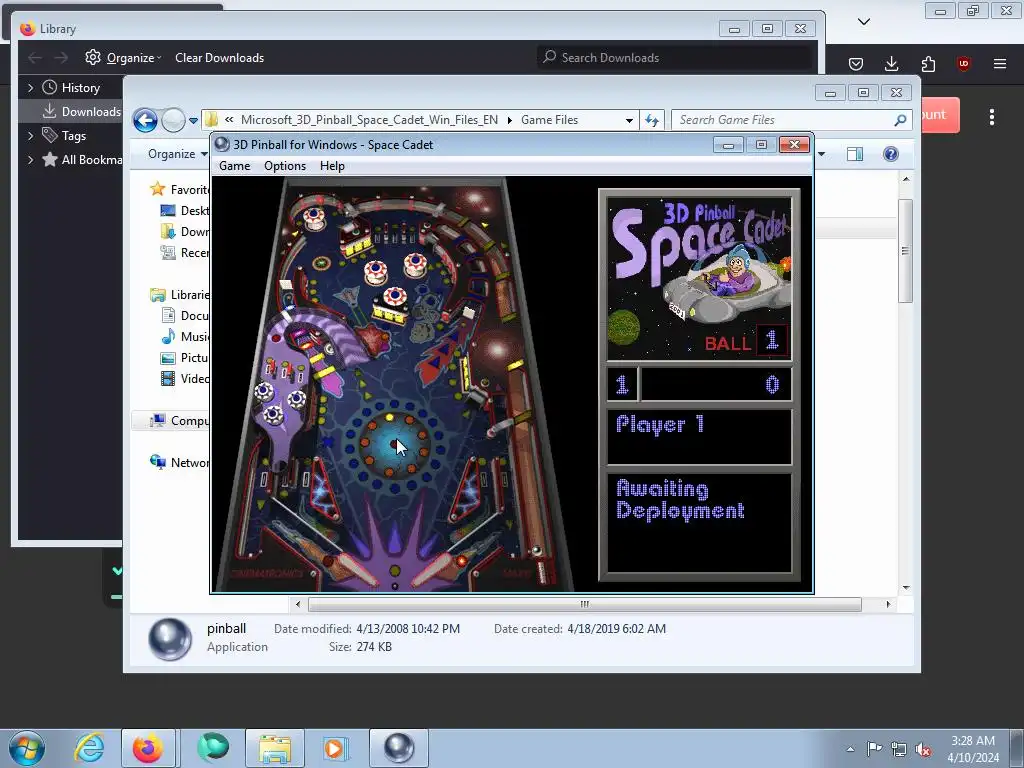The width and height of the screenshot is (1024, 768).
Task: Open Explorer help question-mark icon
Action: 891,154
